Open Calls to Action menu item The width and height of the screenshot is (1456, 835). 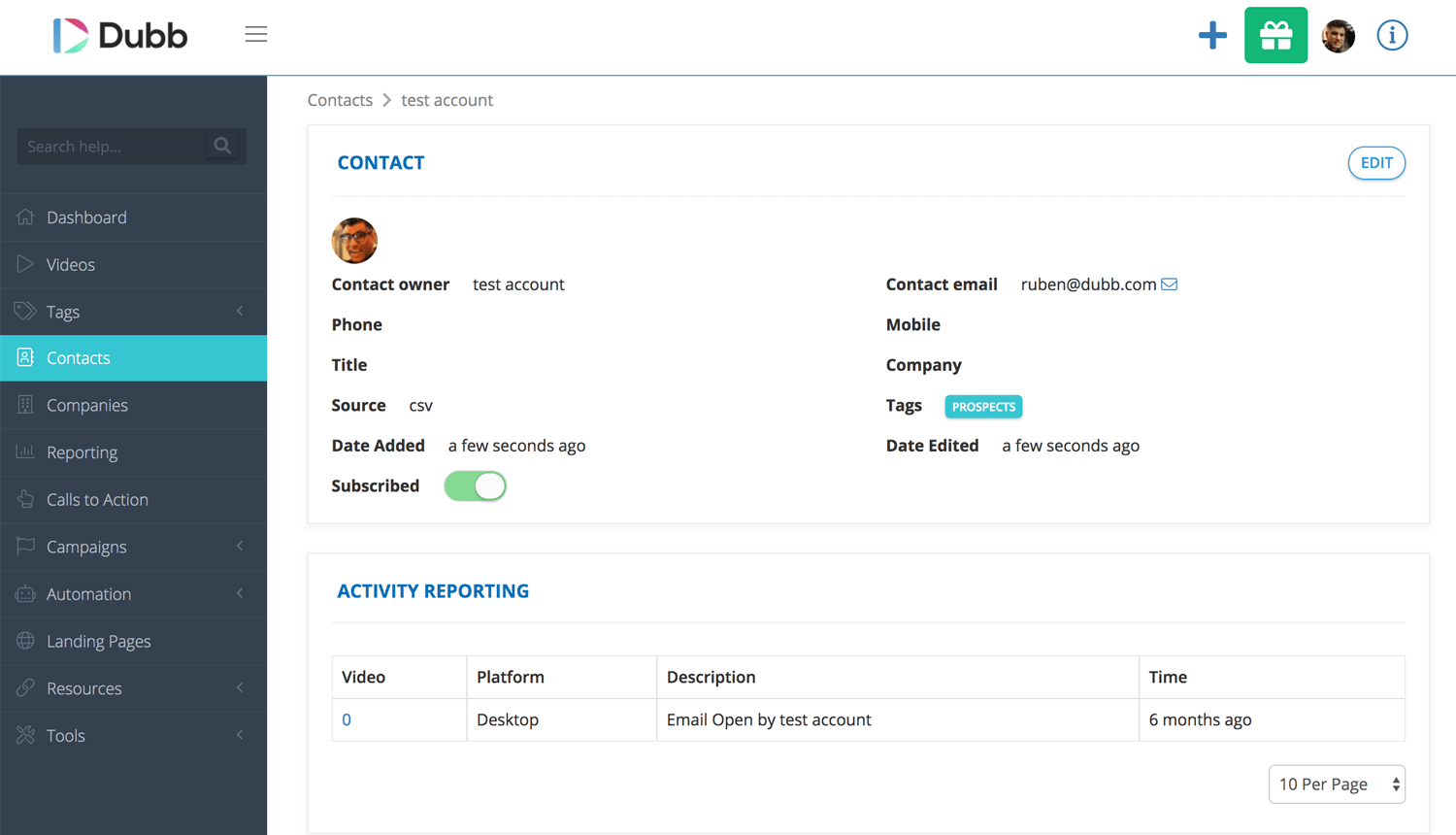point(133,499)
